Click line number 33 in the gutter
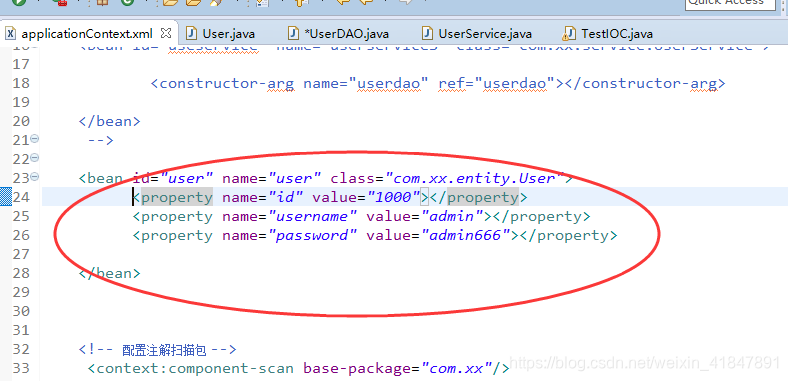The height and width of the screenshot is (381, 788). [x=21, y=368]
